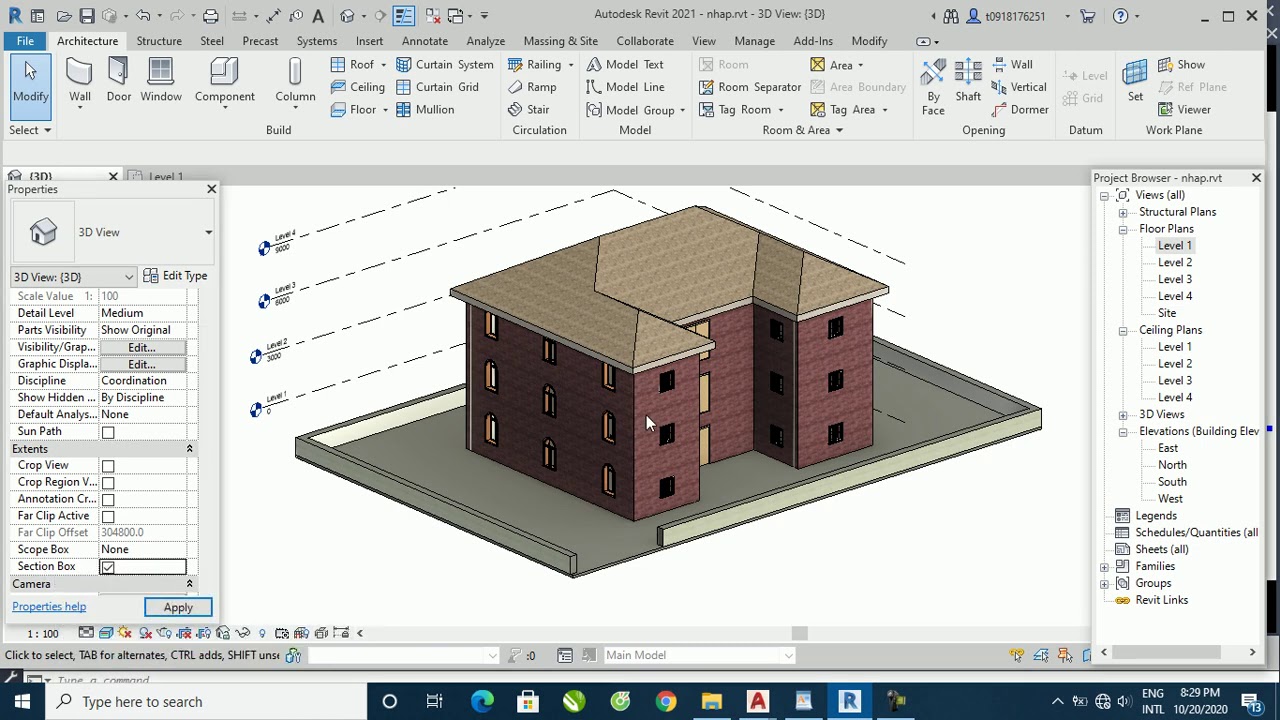Select the Ceiling tool
Screen dimensions: 1280x720
(357, 87)
